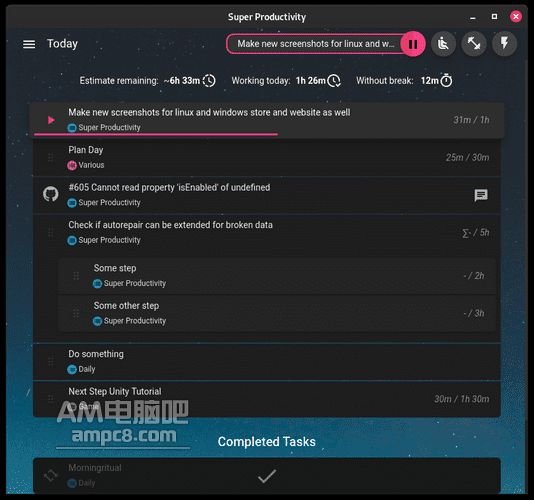The width and height of the screenshot is (534, 500).
Task: Click the Working today clock icon
Action: (334, 81)
